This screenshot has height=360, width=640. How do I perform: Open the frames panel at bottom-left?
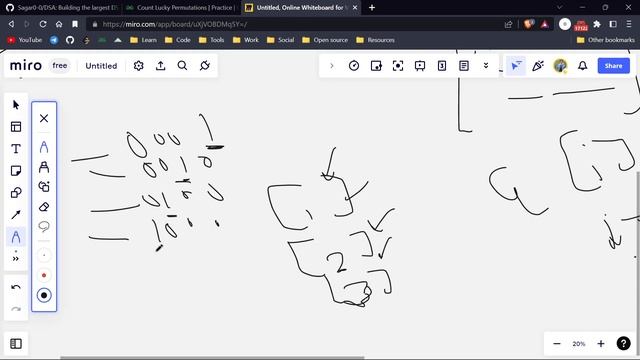click(16, 344)
